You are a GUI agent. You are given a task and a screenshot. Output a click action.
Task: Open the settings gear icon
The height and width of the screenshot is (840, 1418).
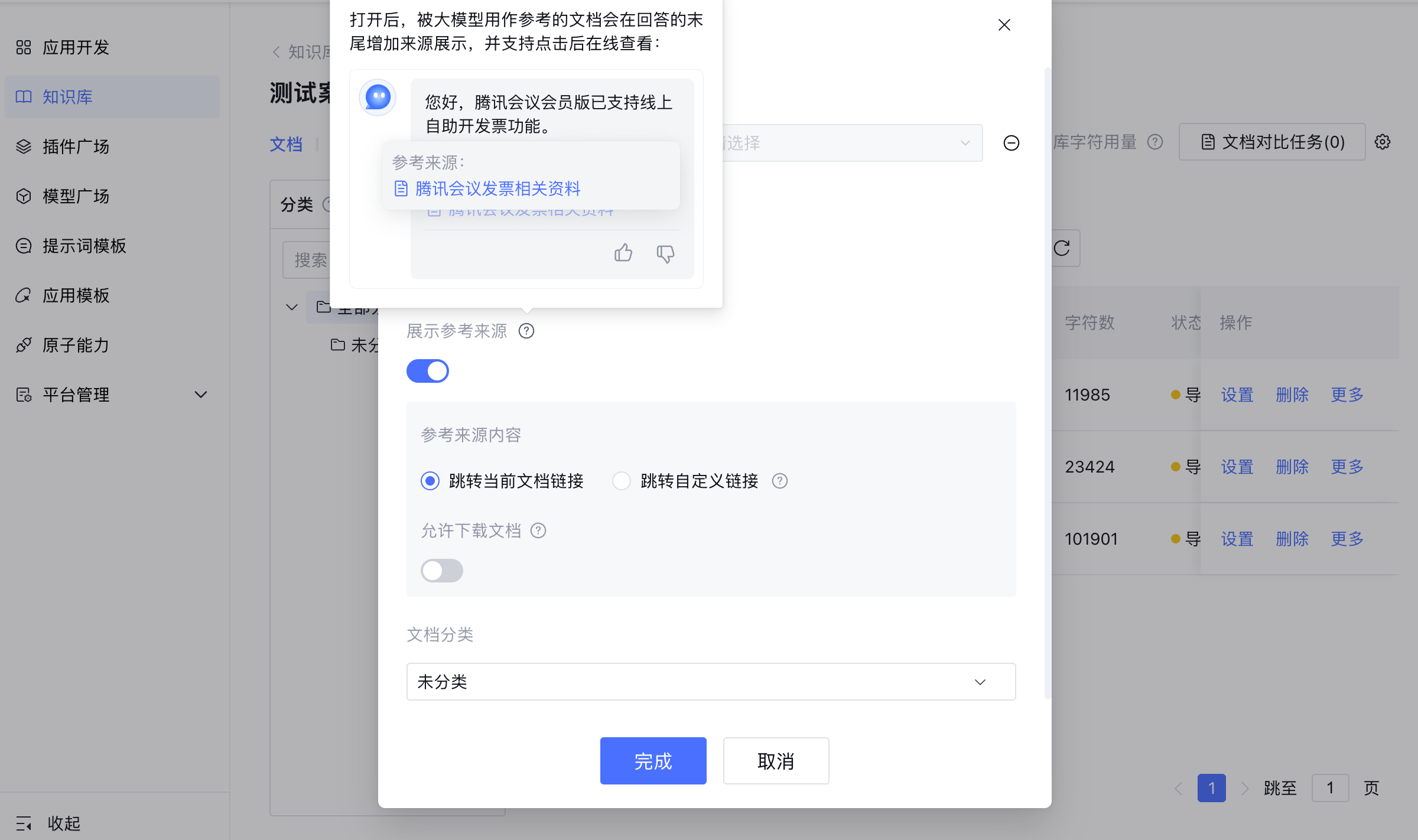[1383, 142]
